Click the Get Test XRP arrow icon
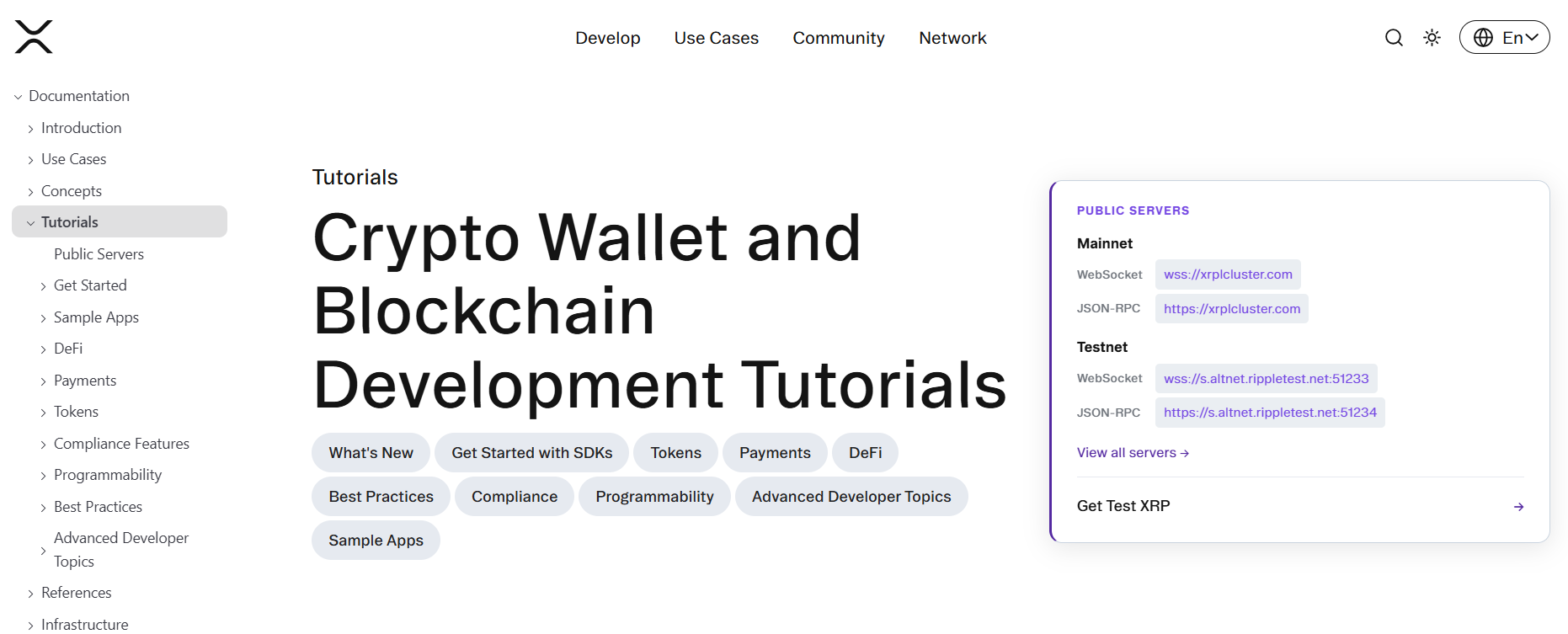The image size is (1568, 634). tap(1518, 507)
